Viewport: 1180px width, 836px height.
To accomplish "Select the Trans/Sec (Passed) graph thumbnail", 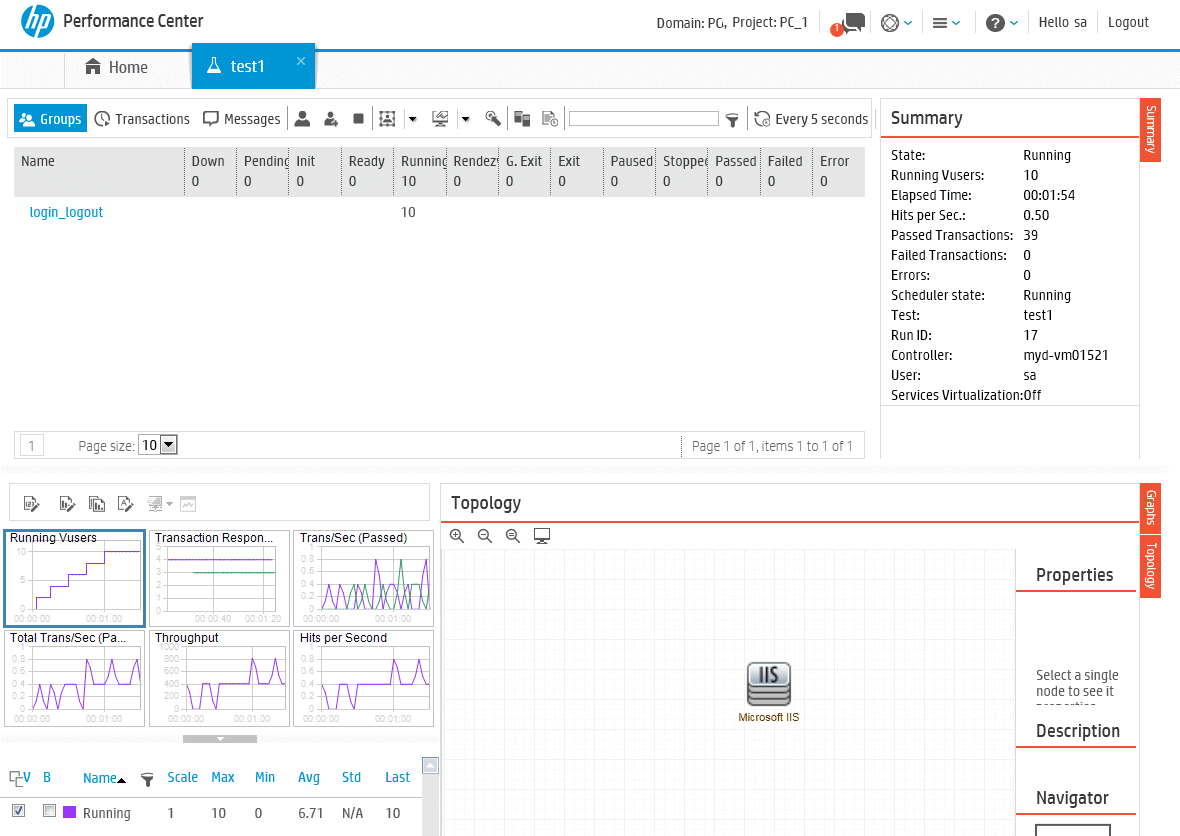I will click(x=363, y=579).
